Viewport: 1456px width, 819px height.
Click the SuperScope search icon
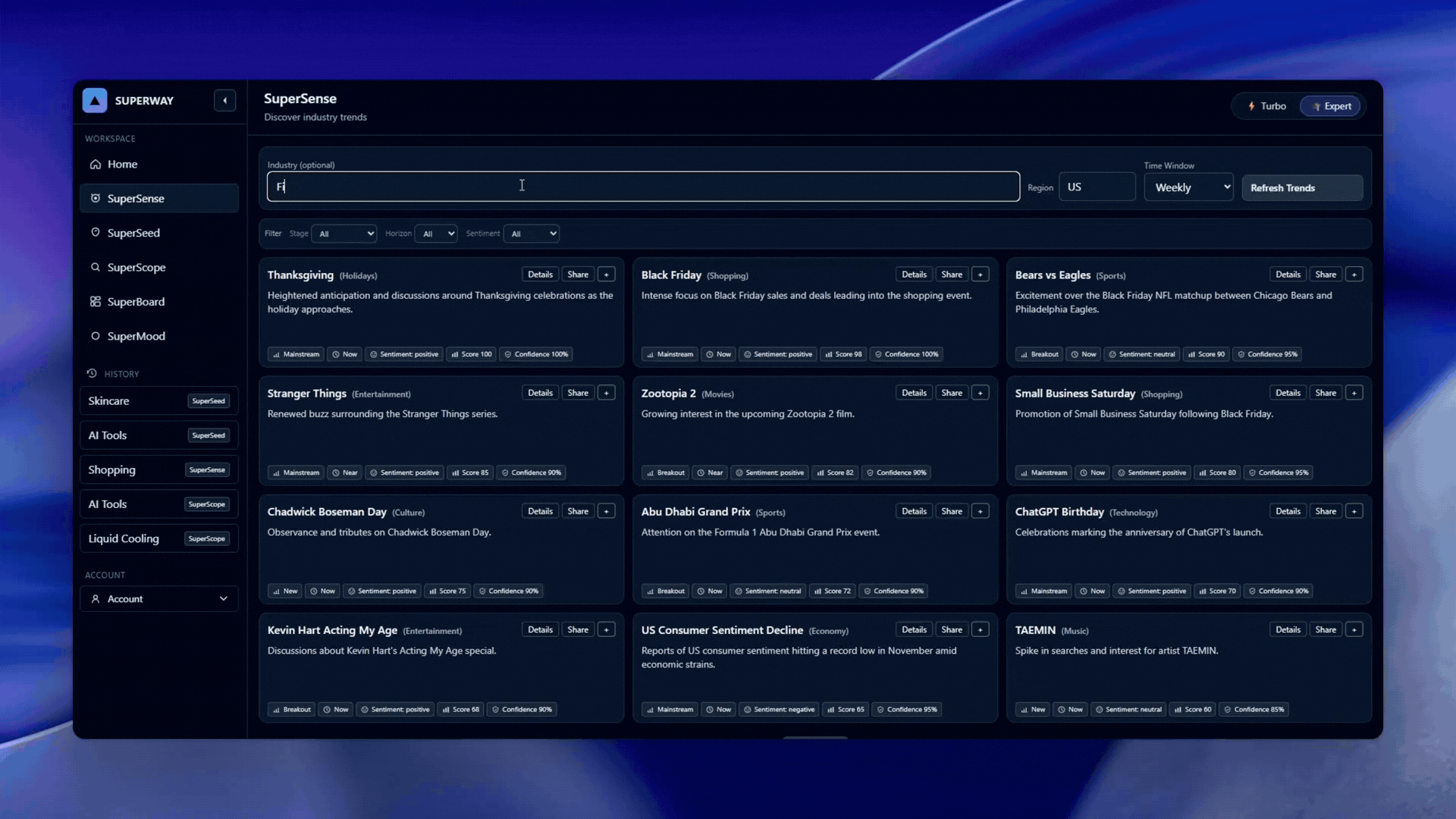pos(96,267)
